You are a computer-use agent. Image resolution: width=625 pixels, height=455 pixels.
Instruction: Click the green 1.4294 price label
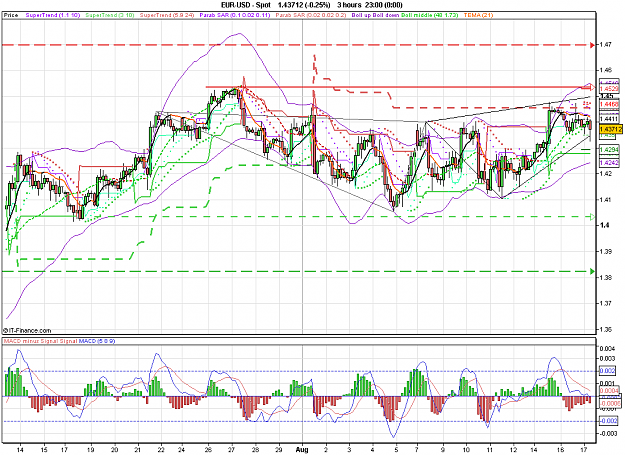(x=609, y=149)
